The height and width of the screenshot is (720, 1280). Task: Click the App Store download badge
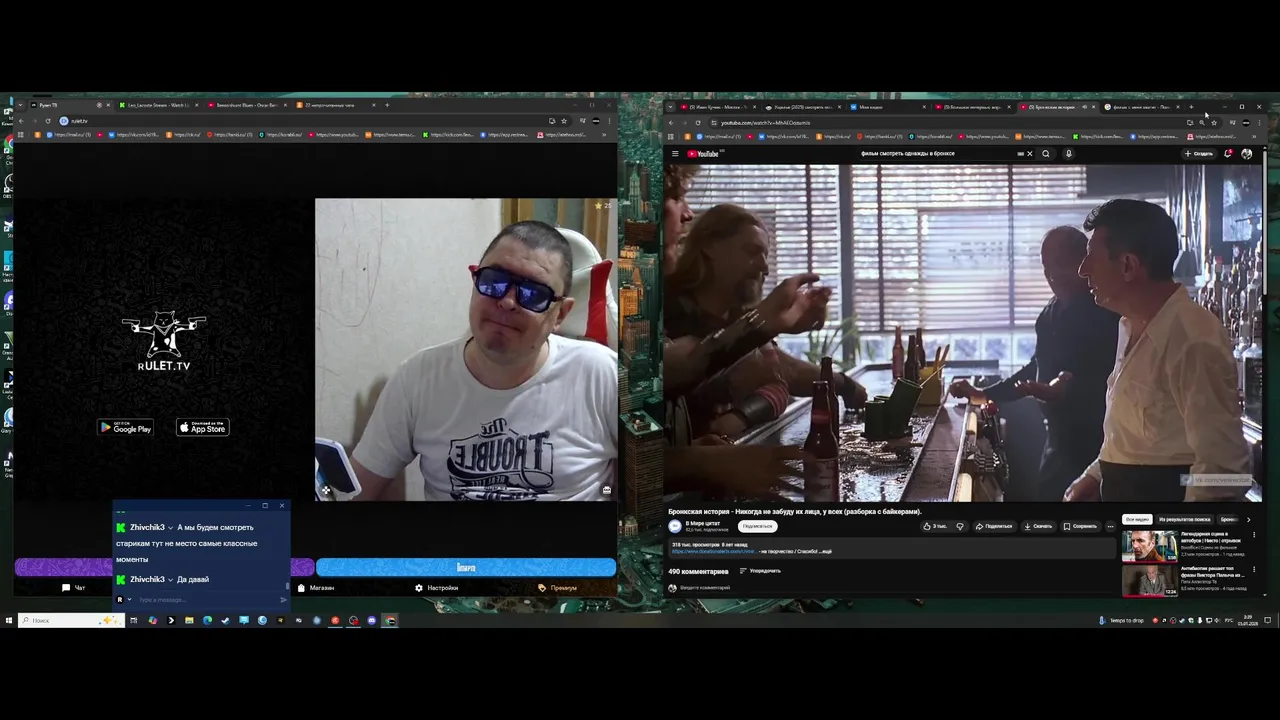(203, 427)
